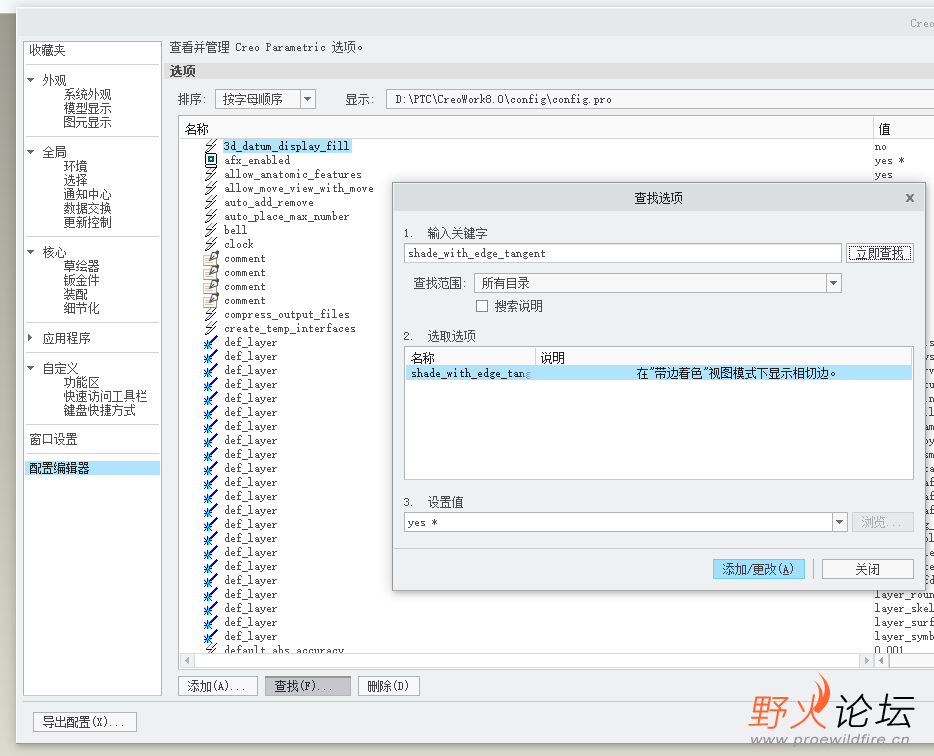Click the keyword input field shade_with_edge_tangent
This screenshot has width=934, height=756.
(x=622, y=253)
